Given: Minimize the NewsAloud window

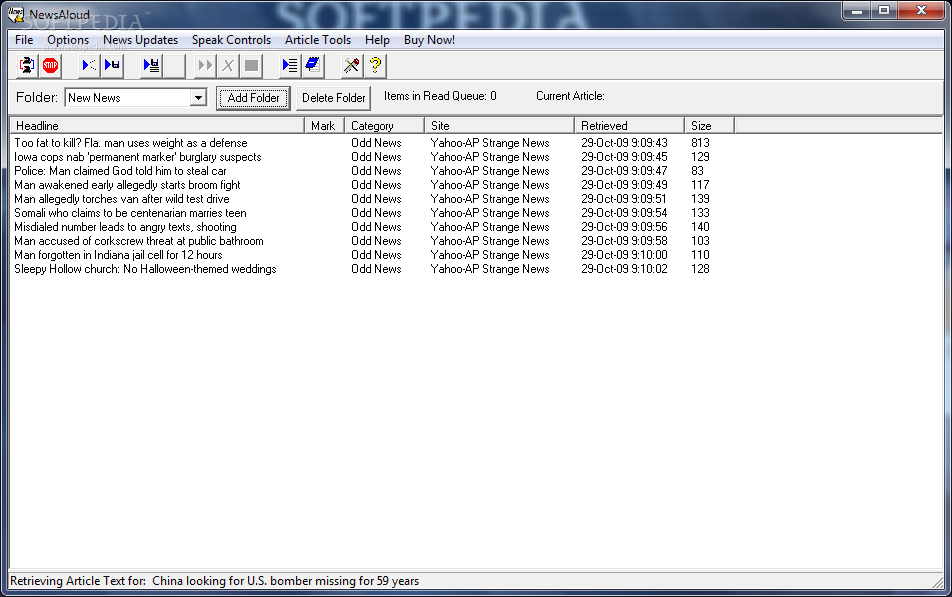Looking at the screenshot, I should coord(857,10).
